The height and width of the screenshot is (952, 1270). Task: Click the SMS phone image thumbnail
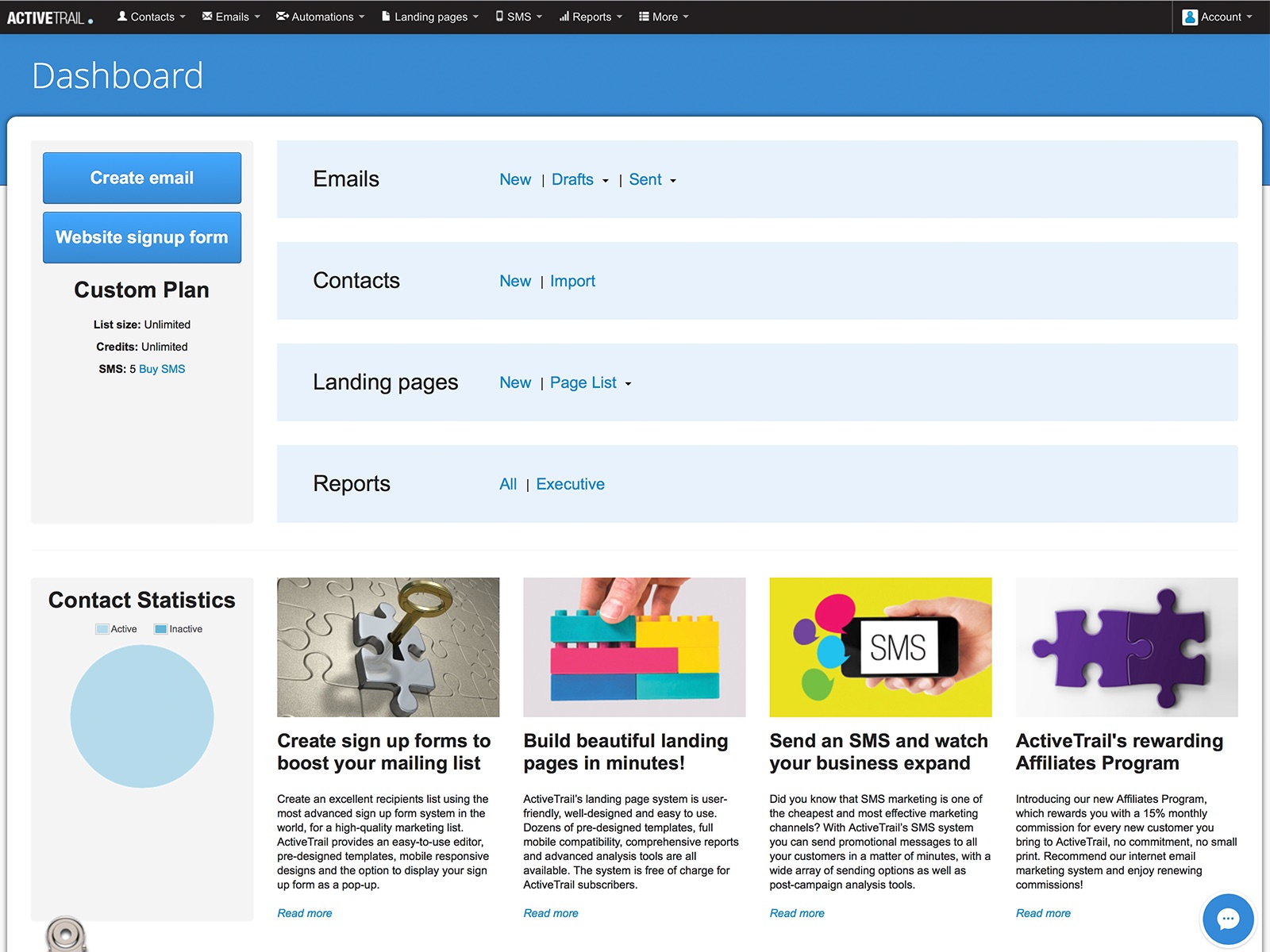880,647
